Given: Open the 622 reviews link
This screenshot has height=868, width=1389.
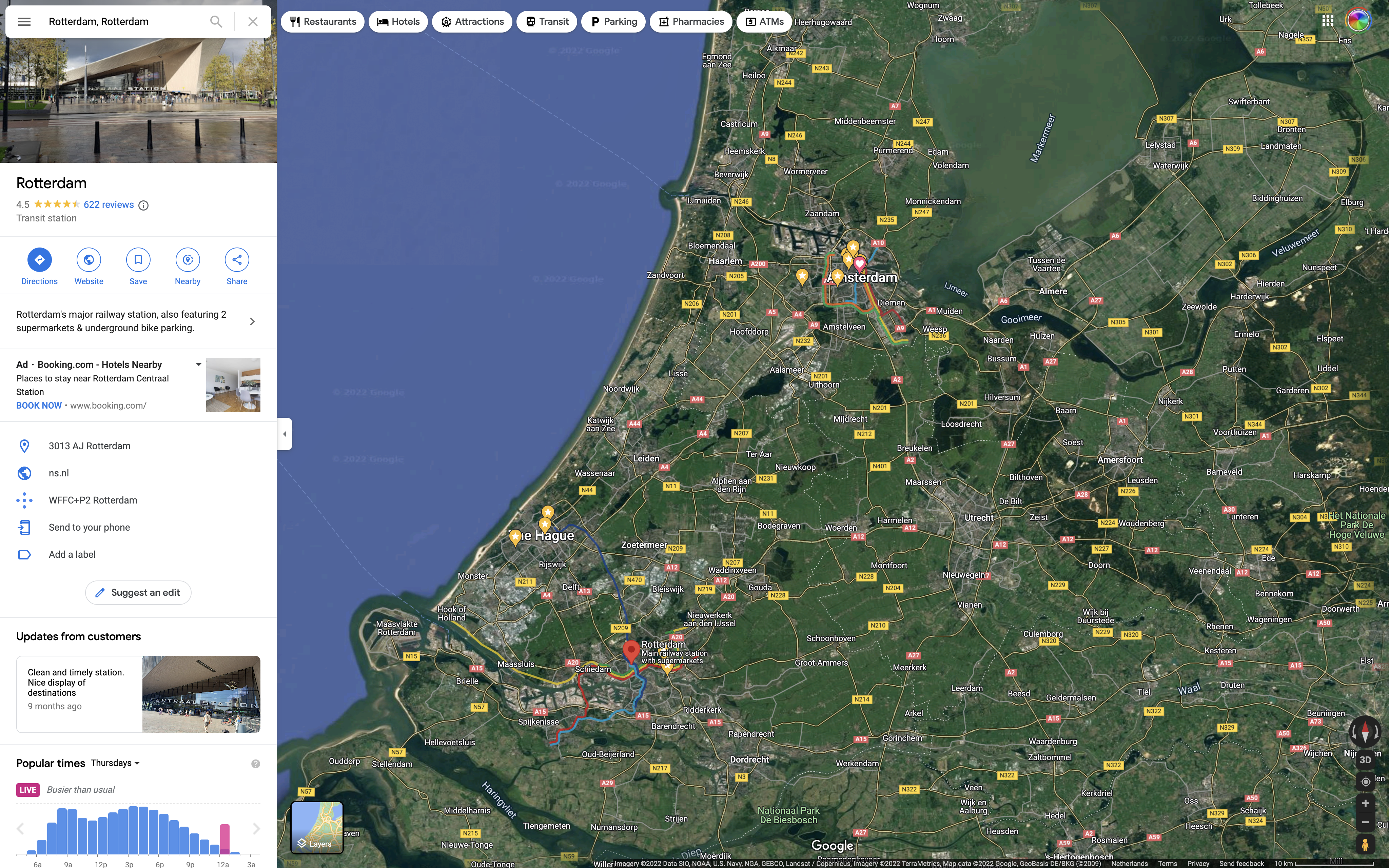Looking at the screenshot, I should pyautogui.click(x=109, y=204).
